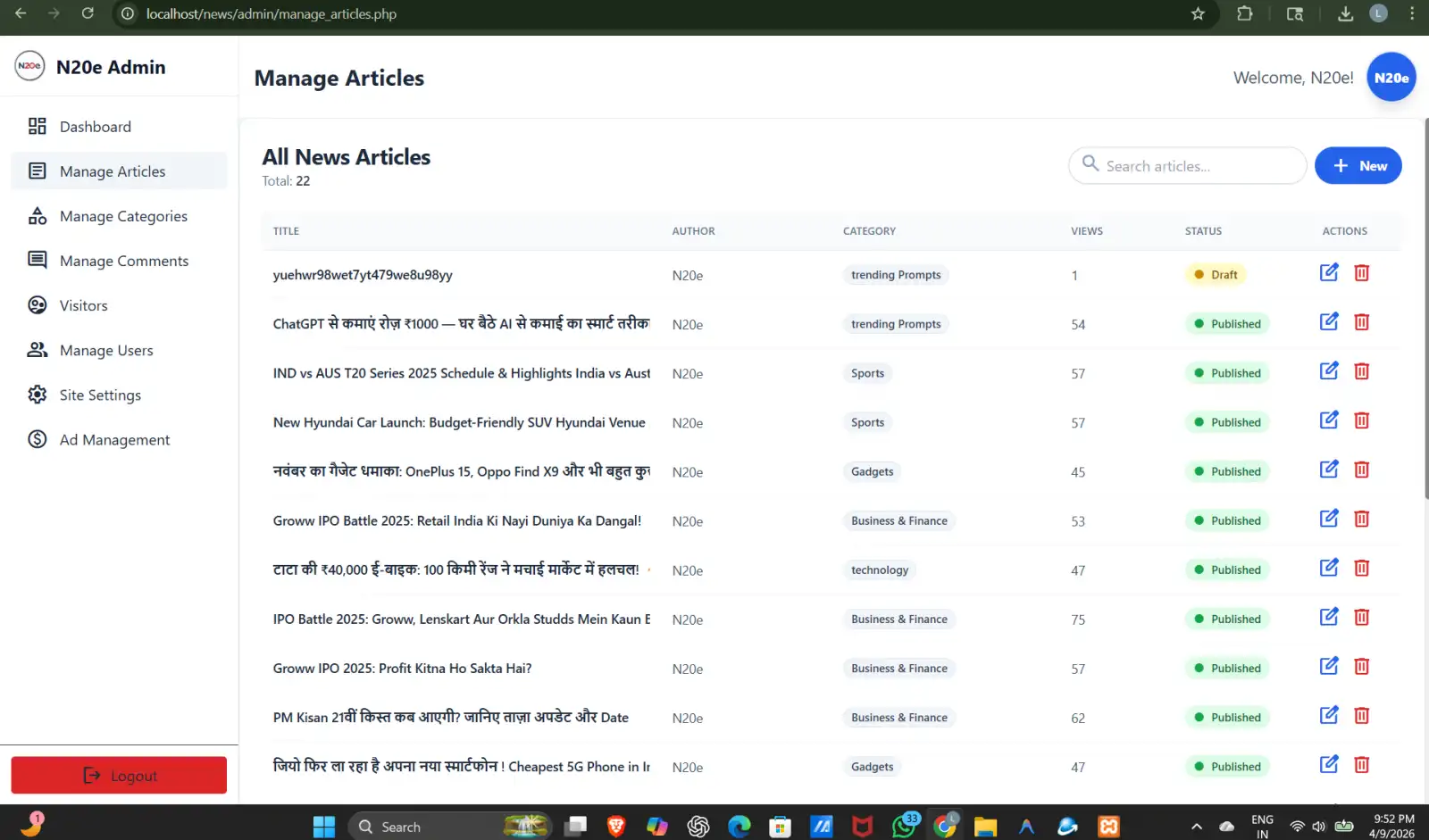Click the Visitors sidebar icon

pos(37,304)
